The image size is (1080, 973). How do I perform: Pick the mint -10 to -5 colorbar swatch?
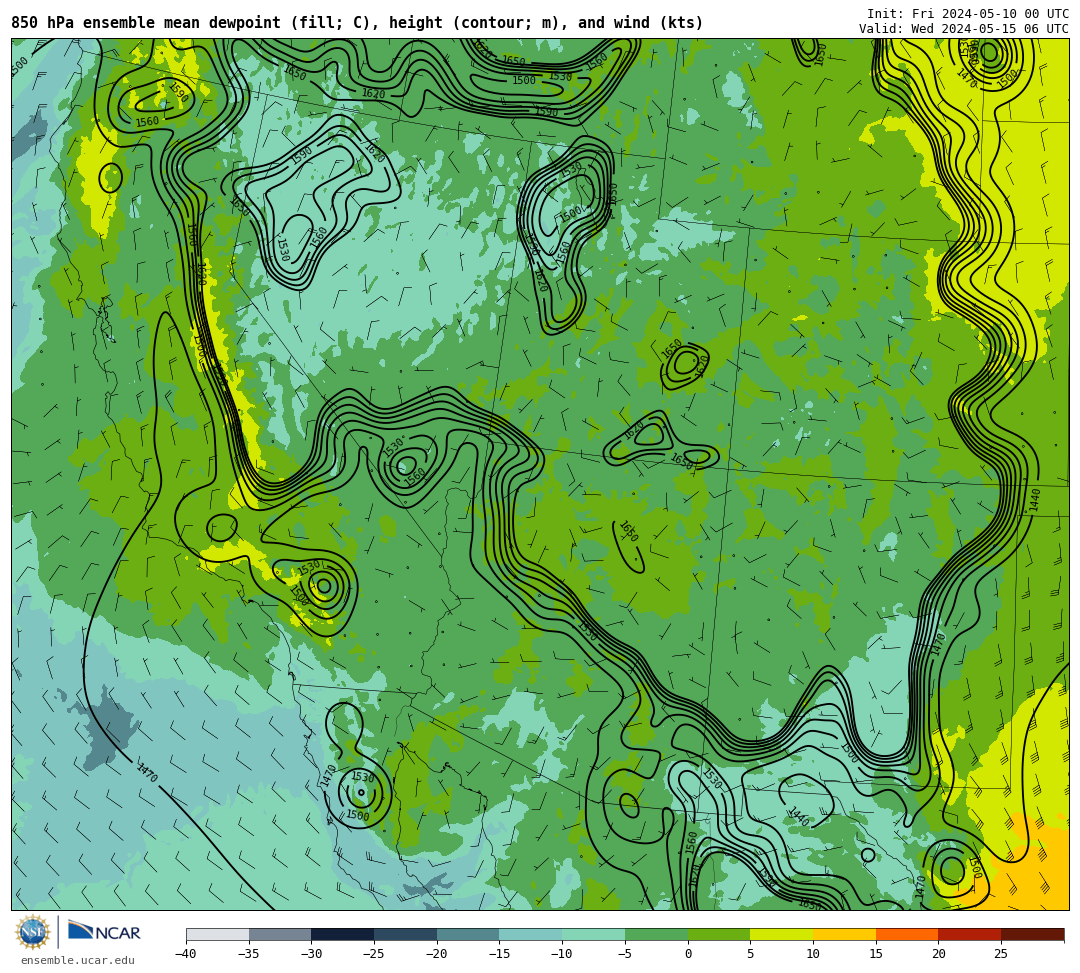594,934
